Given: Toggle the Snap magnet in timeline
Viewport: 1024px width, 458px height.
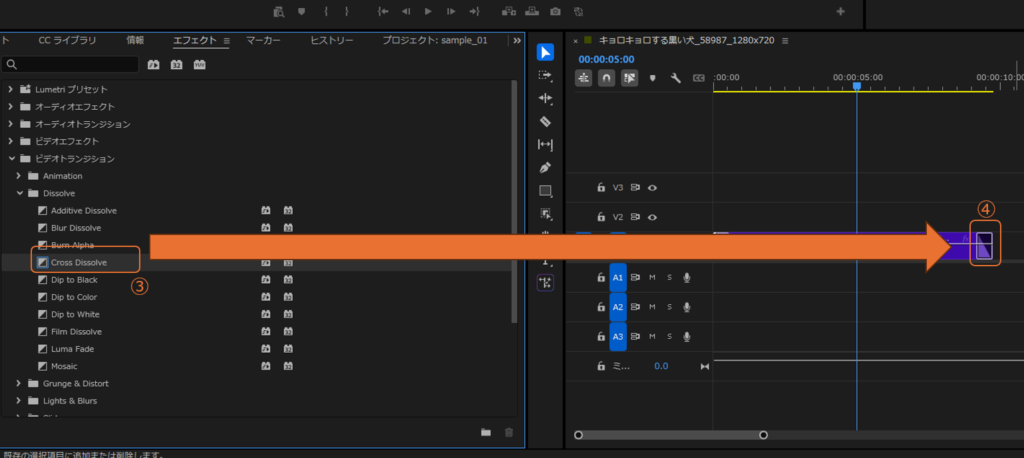Looking at the screenshot, I should coord(606,78).
